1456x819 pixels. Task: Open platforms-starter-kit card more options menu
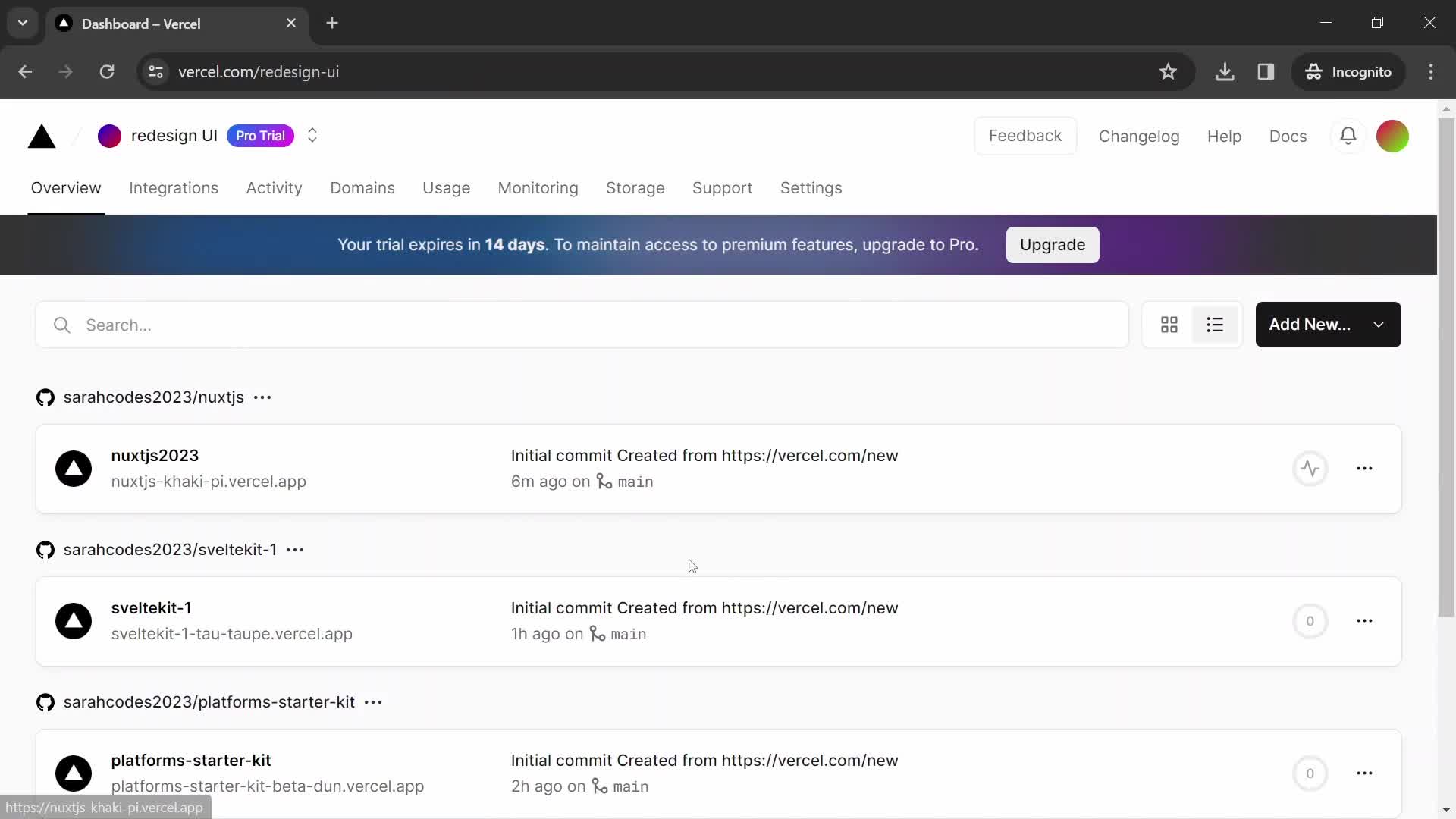[x=1364, y=773]
